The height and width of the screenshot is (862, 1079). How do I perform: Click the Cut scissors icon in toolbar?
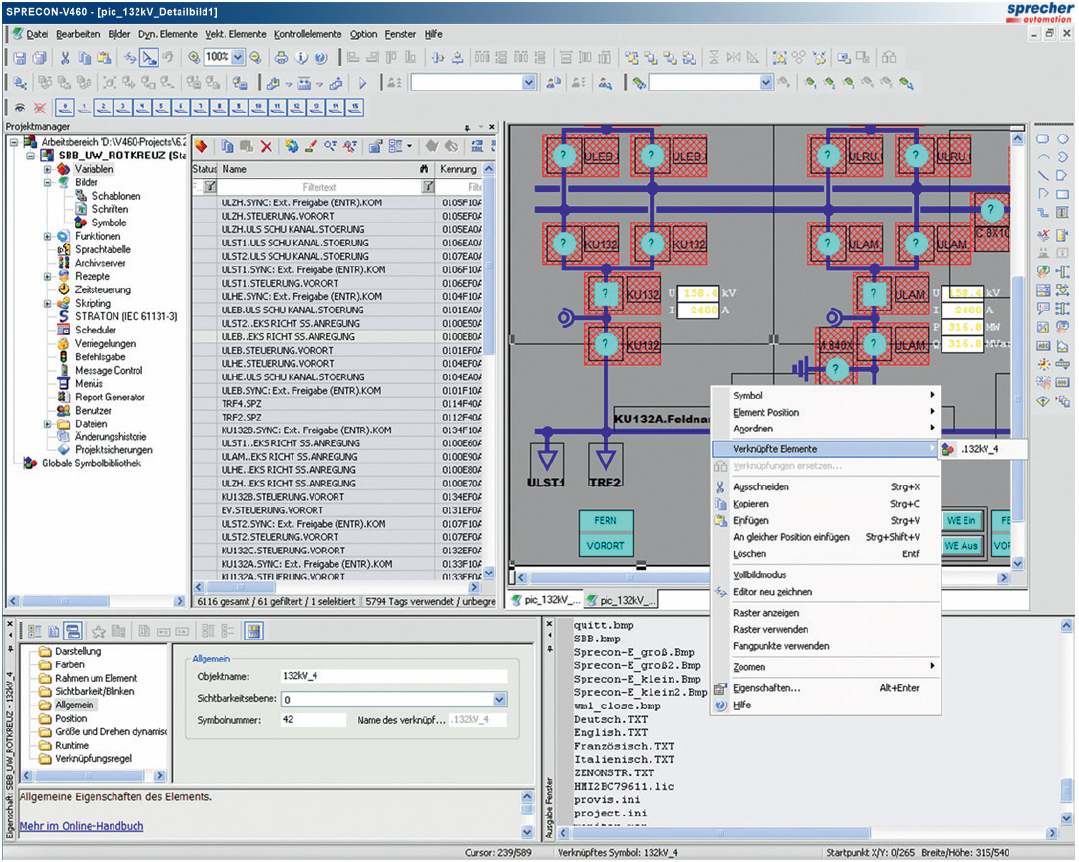pos(65,58)
